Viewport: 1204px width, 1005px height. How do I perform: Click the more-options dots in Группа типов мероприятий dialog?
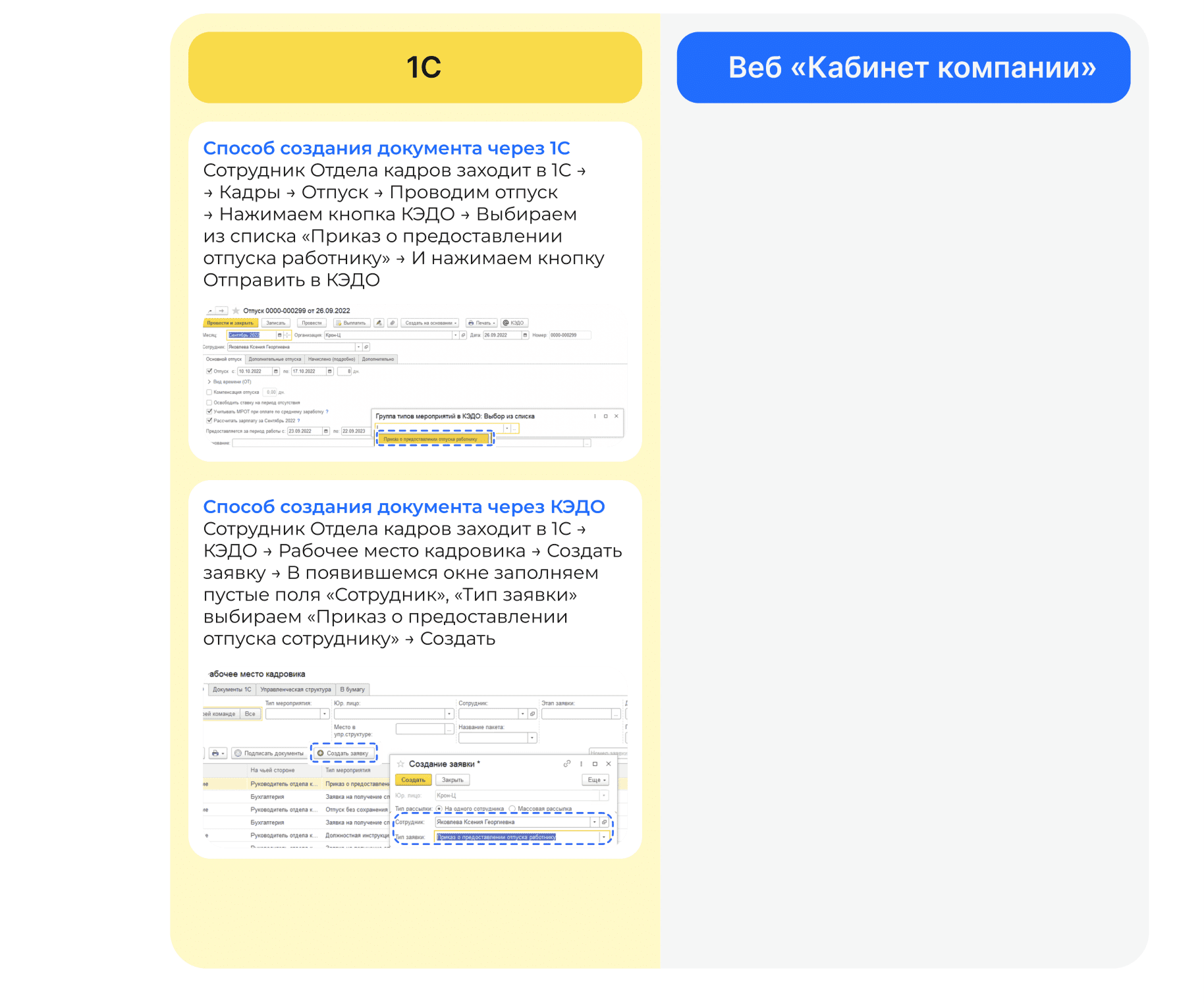pyautogui.click(x=595, y=416)
